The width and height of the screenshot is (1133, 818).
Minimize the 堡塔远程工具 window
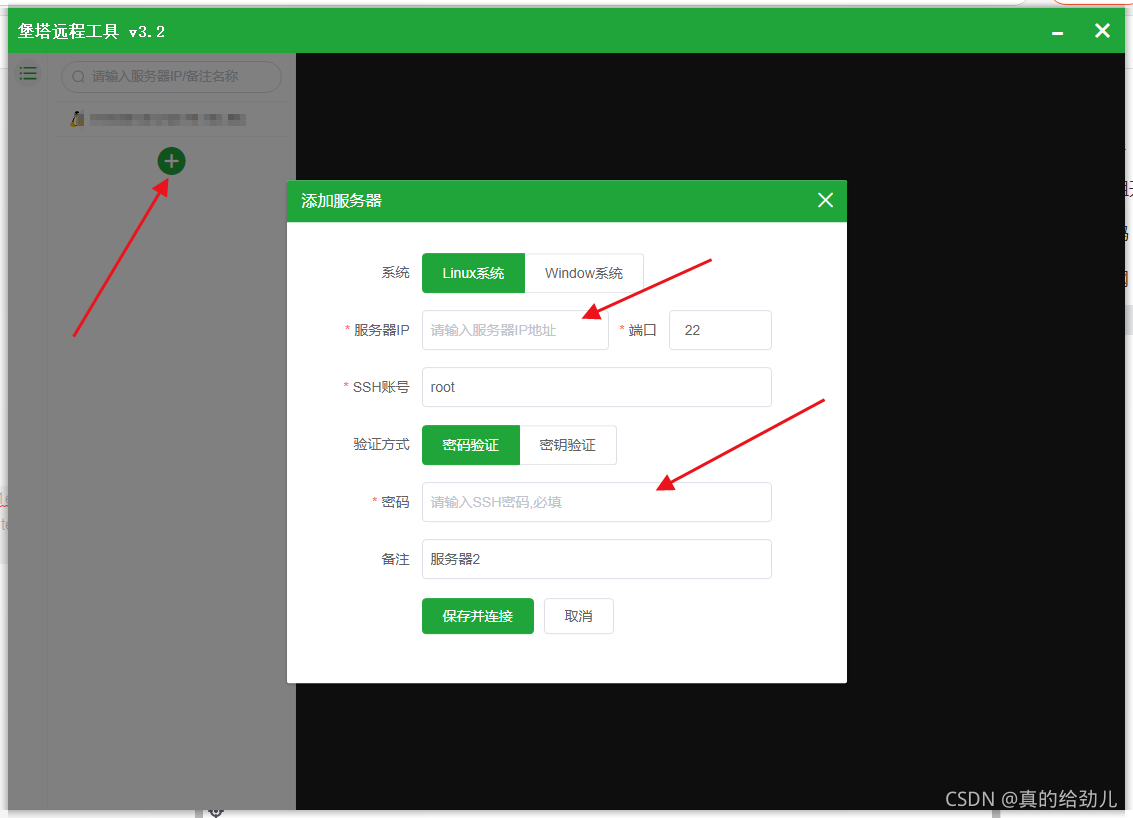pos(1057,32)
